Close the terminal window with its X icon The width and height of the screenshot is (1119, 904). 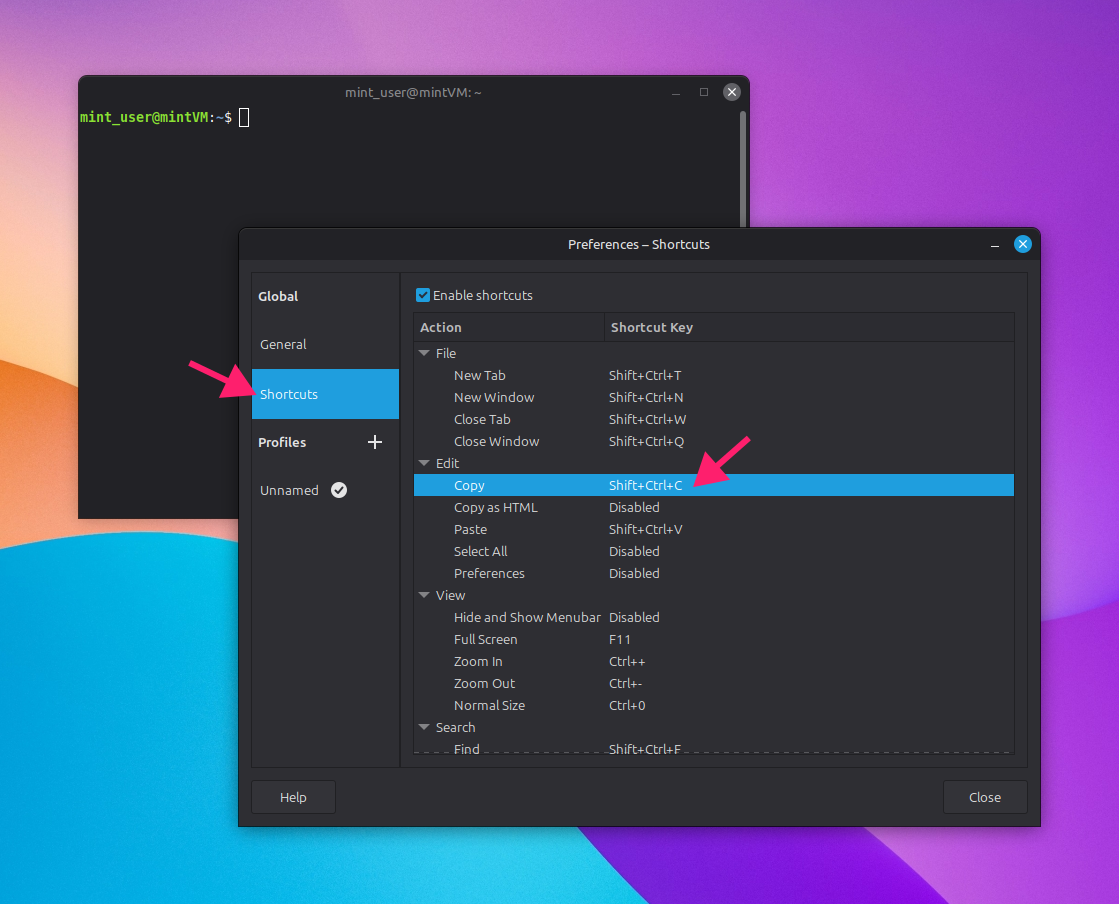tap(731, 92)
